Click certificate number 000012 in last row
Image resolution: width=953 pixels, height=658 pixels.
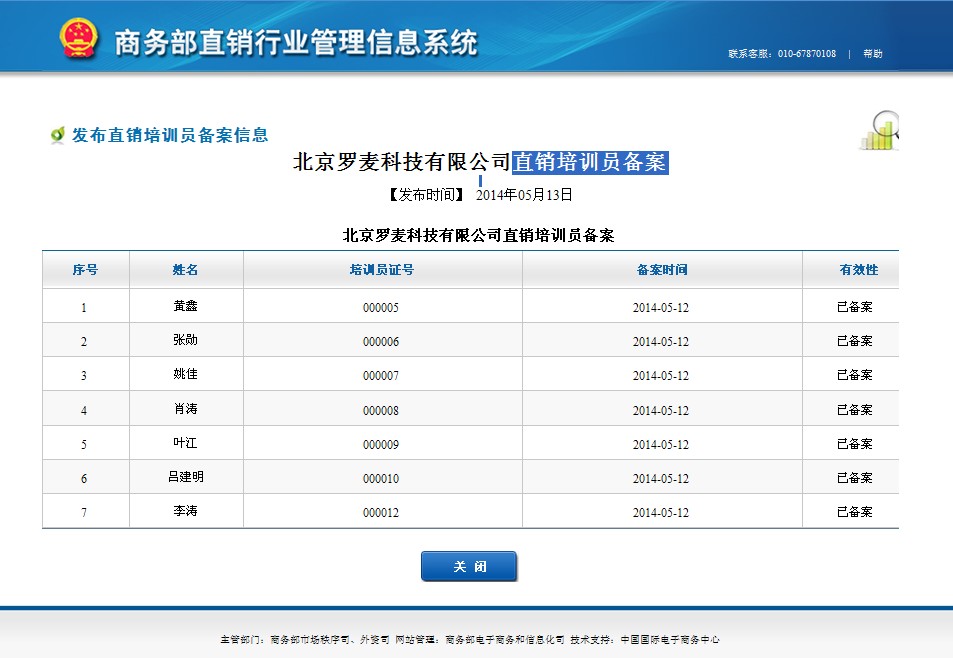click(381, 513)
